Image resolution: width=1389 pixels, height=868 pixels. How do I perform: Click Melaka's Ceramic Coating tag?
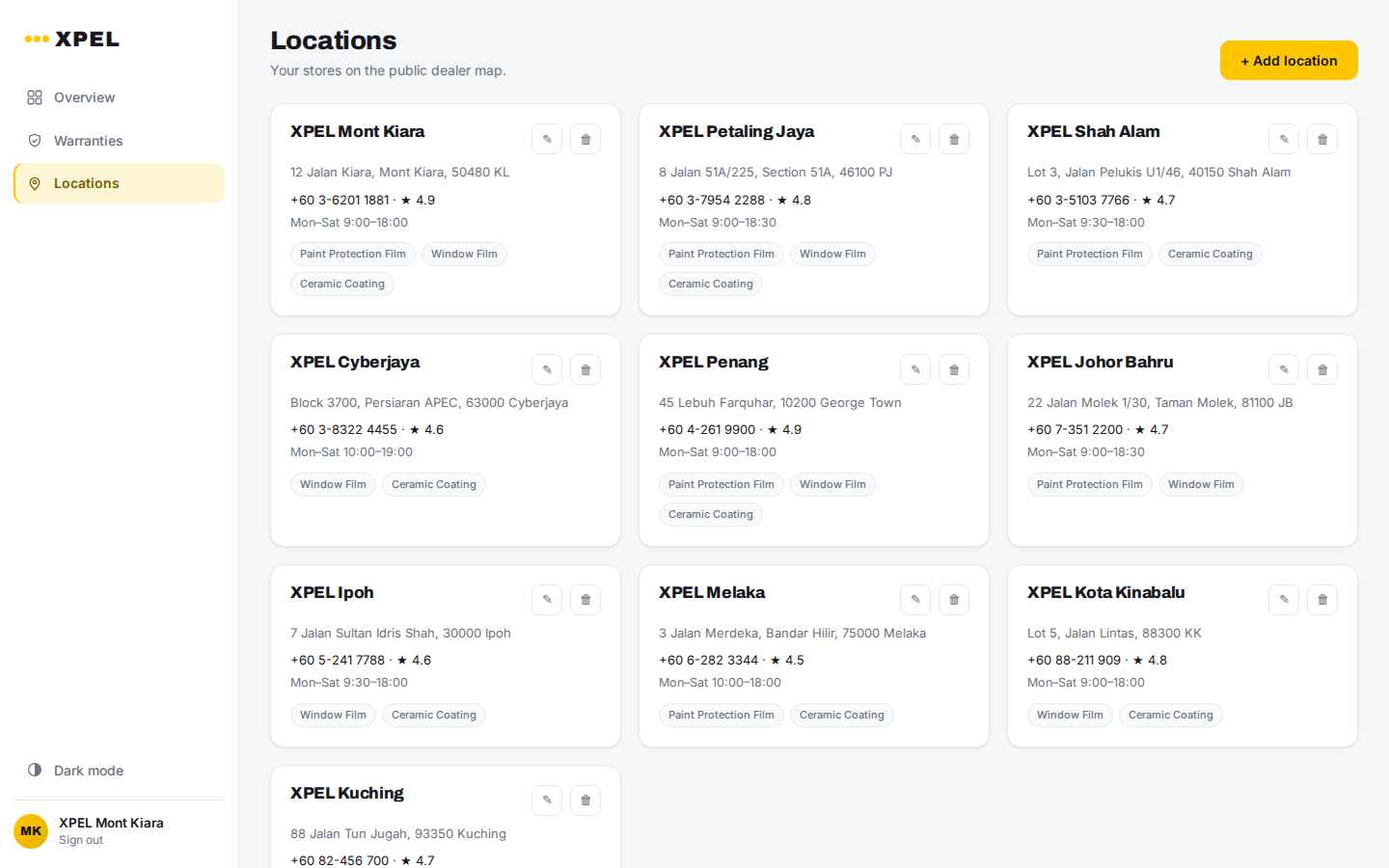click(842, 716)
